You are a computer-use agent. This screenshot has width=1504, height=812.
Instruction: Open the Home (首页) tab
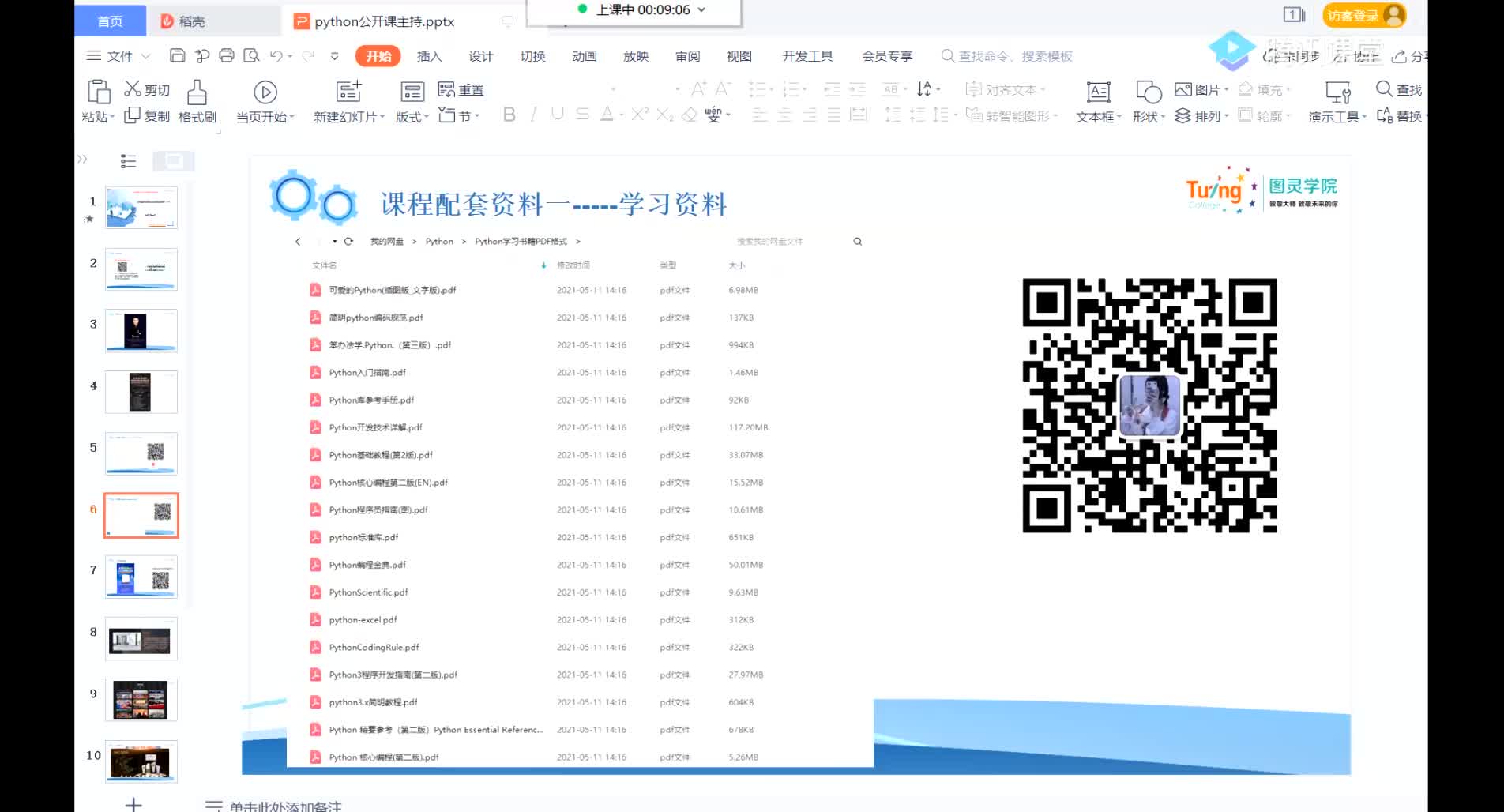coord(110,21)
